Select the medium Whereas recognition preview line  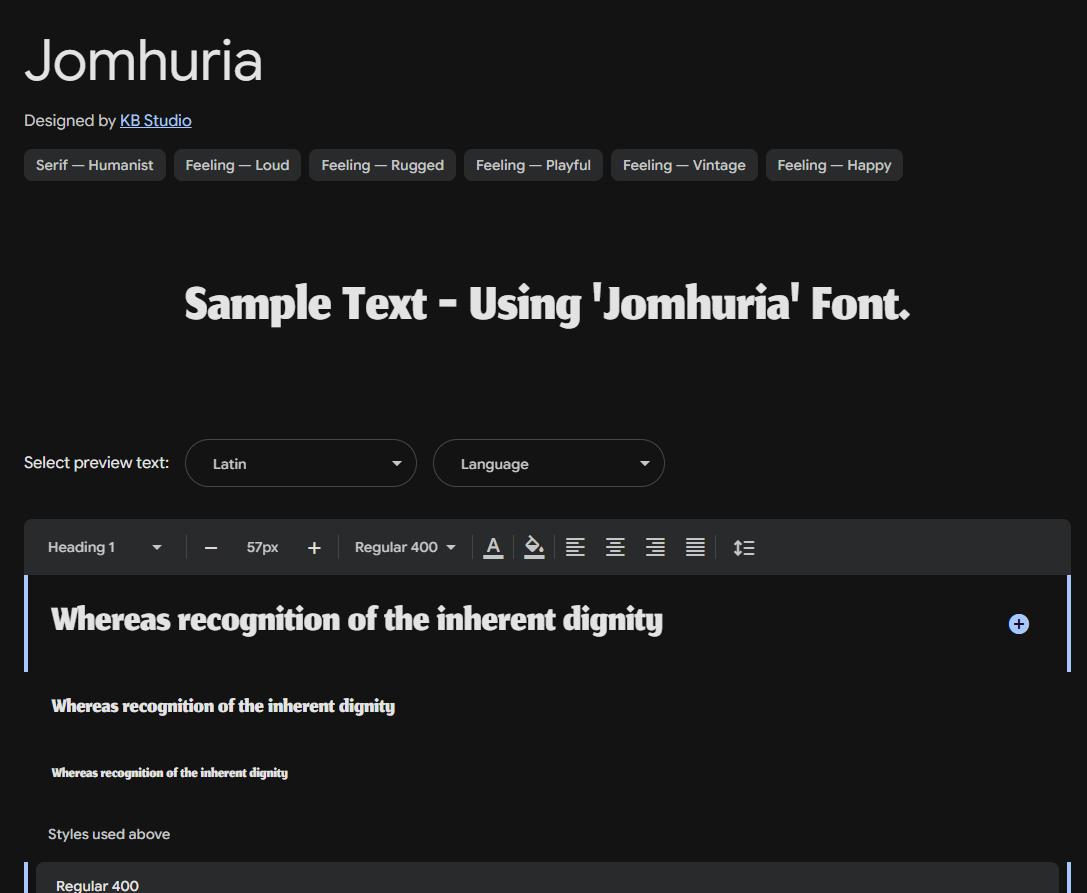(223, 706)
